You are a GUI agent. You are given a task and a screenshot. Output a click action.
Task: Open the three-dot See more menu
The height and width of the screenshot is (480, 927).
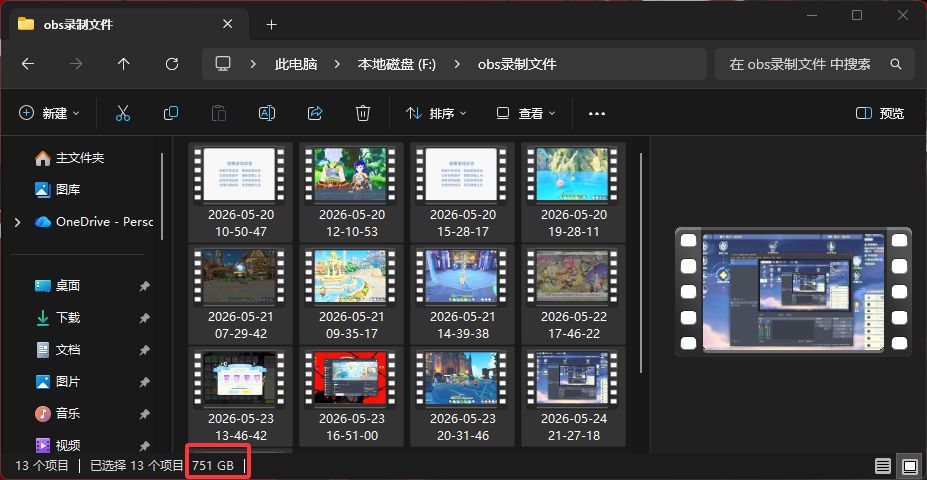point(597,113)
